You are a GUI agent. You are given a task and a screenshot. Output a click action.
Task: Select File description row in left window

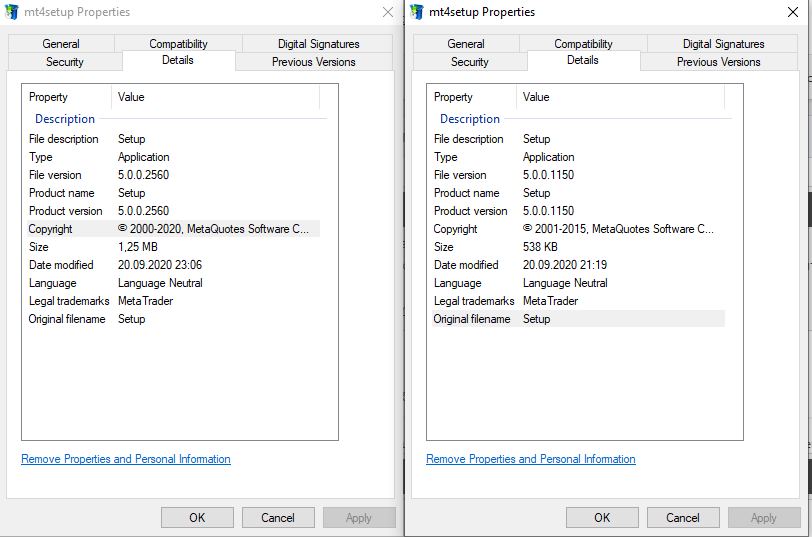173,139
